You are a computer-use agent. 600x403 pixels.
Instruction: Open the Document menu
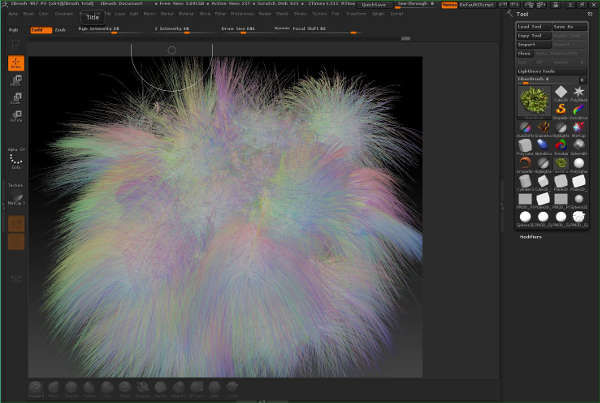(64, 13)
